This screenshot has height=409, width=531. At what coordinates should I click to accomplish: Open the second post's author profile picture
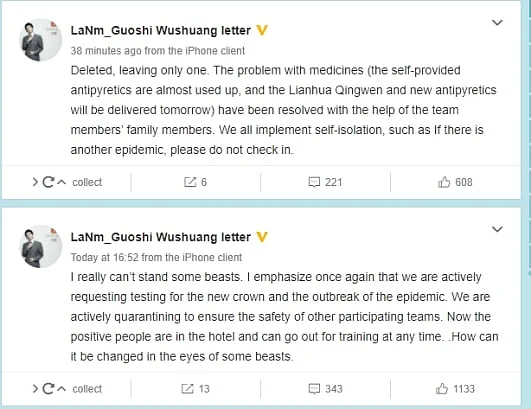click(x=40, y=246)
